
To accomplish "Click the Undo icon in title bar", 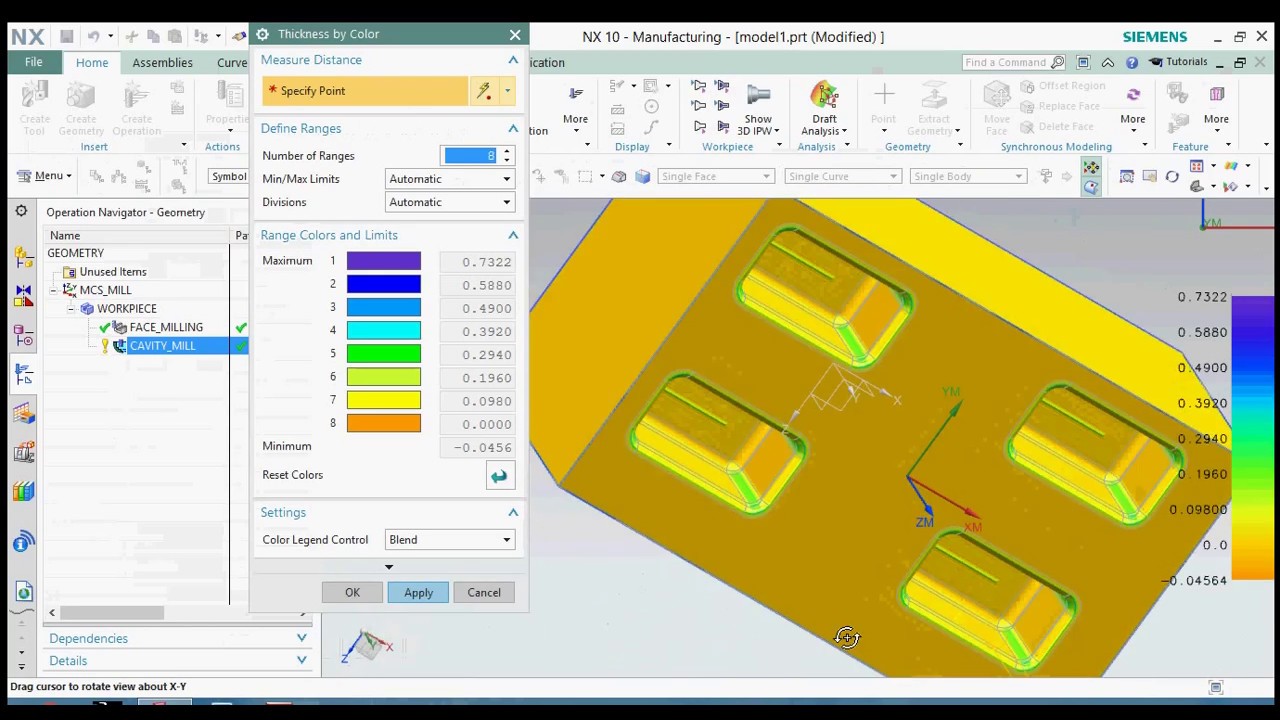I will coord(93,37).
